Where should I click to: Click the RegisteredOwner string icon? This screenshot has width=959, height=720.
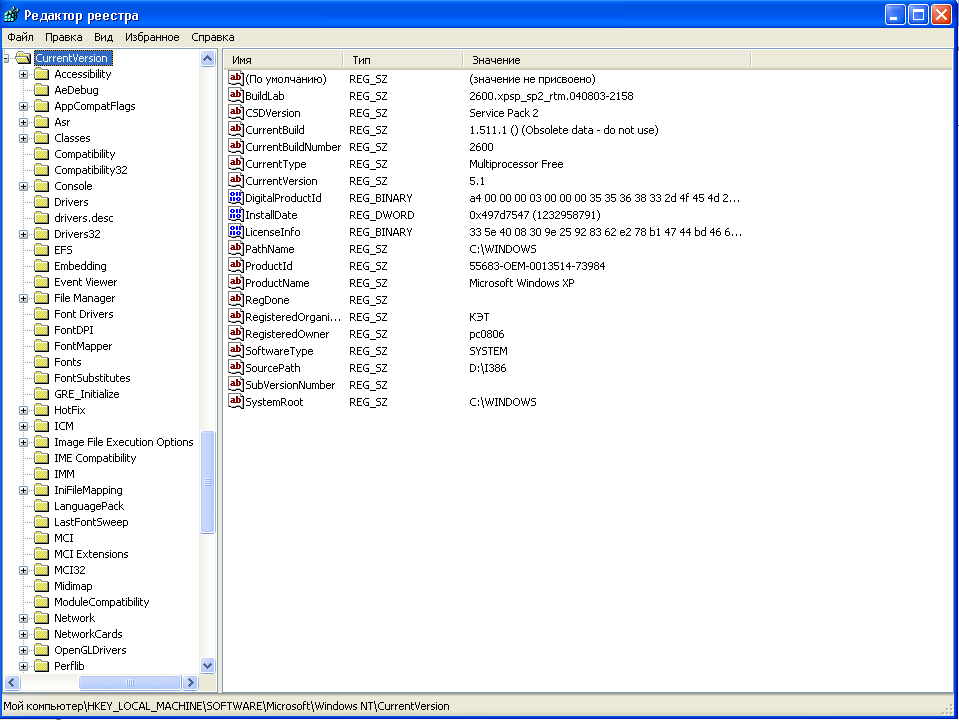[x=235, y=333]
